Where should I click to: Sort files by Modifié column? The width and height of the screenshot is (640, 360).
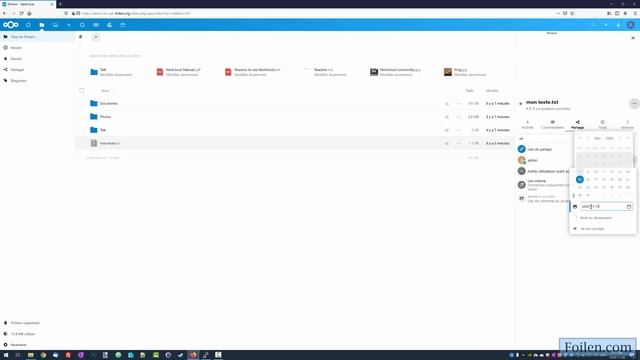[492, 91]
